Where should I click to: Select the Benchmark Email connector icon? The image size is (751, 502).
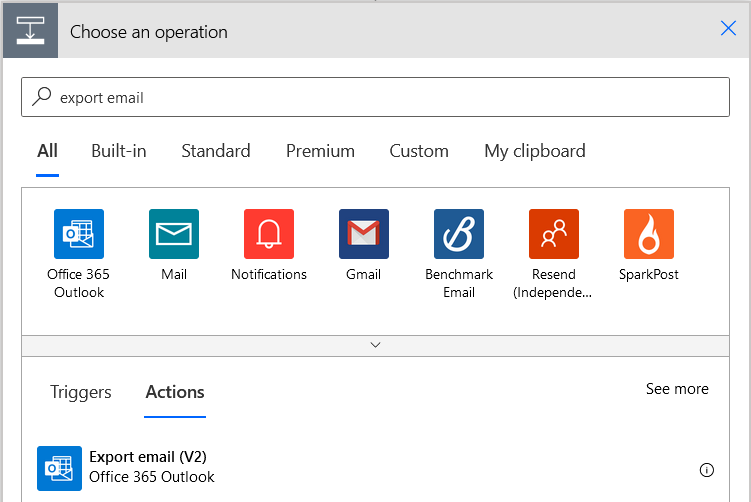459,234
